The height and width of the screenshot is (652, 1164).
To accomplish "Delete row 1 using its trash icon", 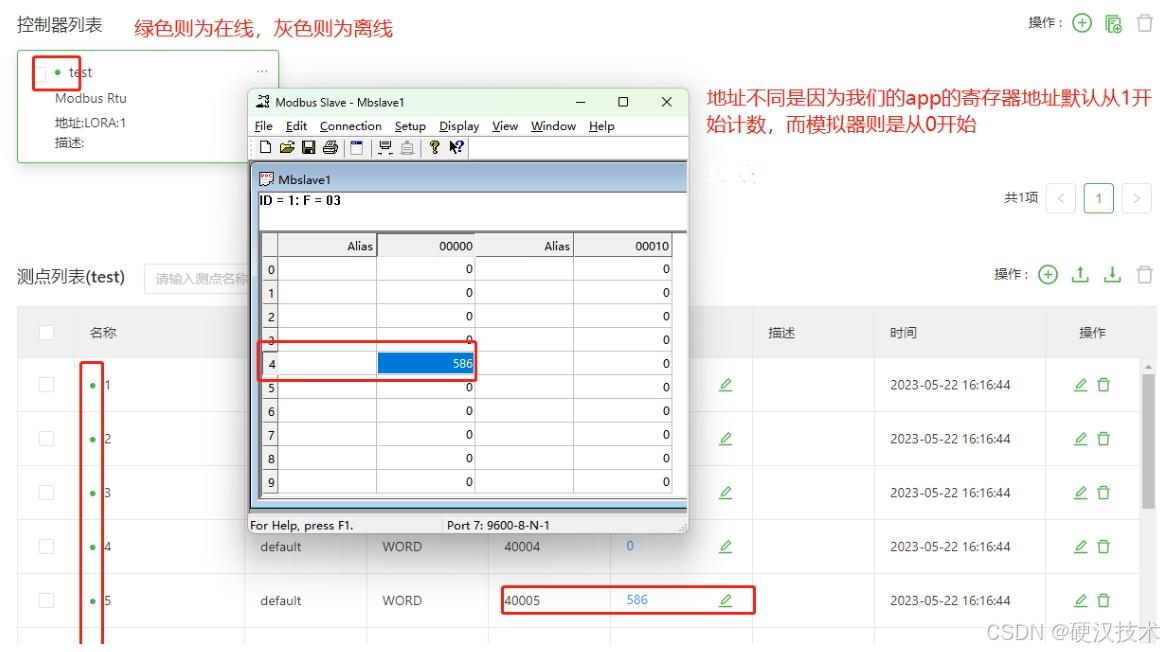I will 1104,385.
